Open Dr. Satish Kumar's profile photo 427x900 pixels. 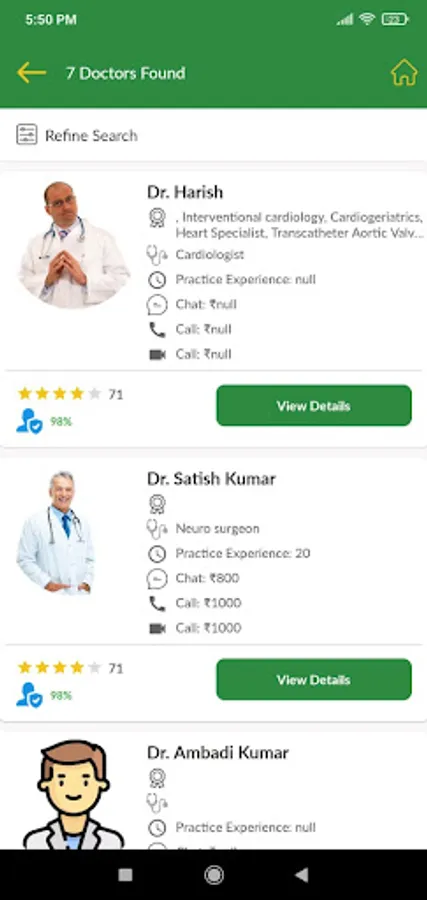[x=56, y=533]
